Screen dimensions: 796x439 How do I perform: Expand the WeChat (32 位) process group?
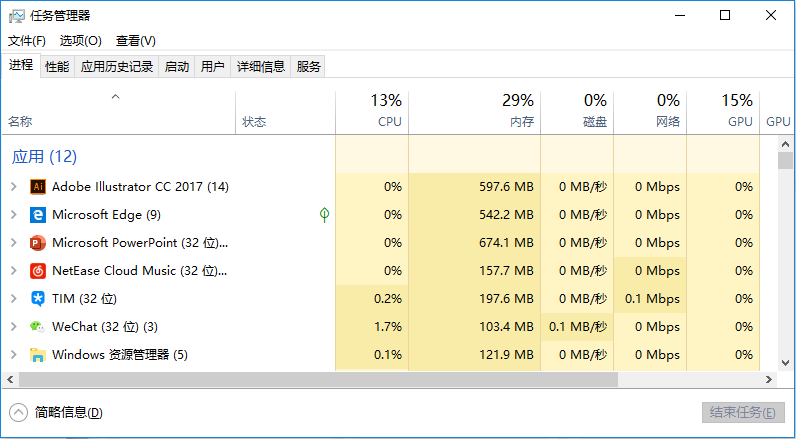[14, 326]
